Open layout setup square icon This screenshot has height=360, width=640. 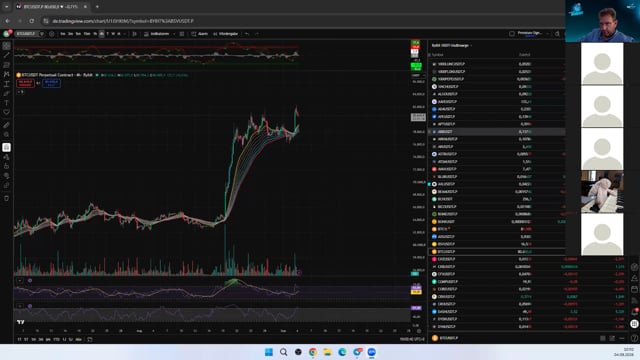(512, 33)
